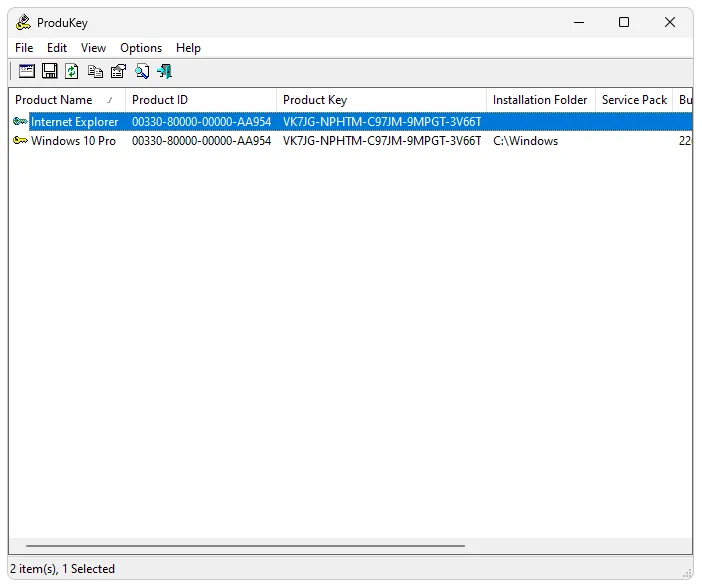Close the ProduKey window

pos(670,22)
